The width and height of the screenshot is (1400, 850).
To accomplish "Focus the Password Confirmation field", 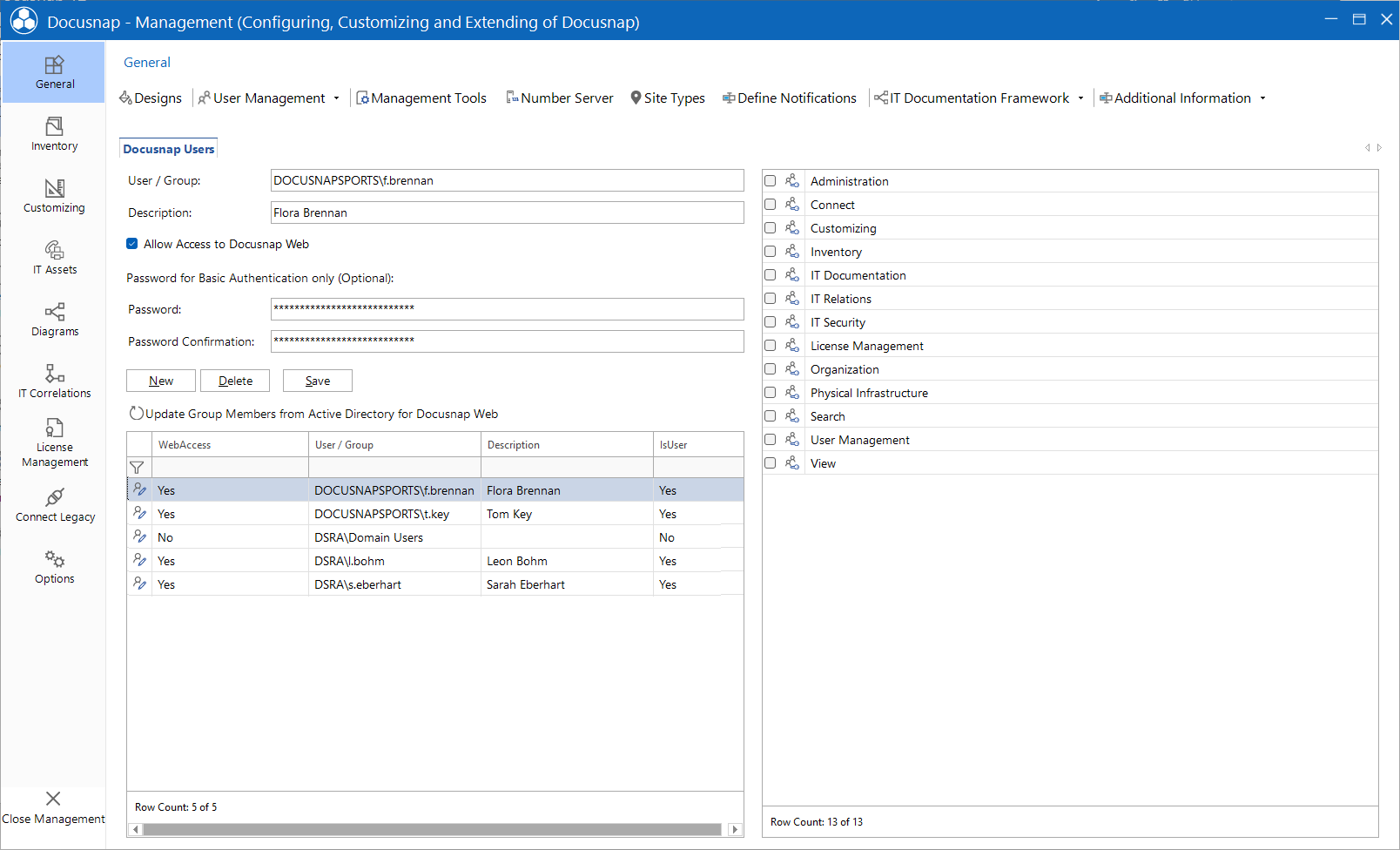I will click(508, 341).
